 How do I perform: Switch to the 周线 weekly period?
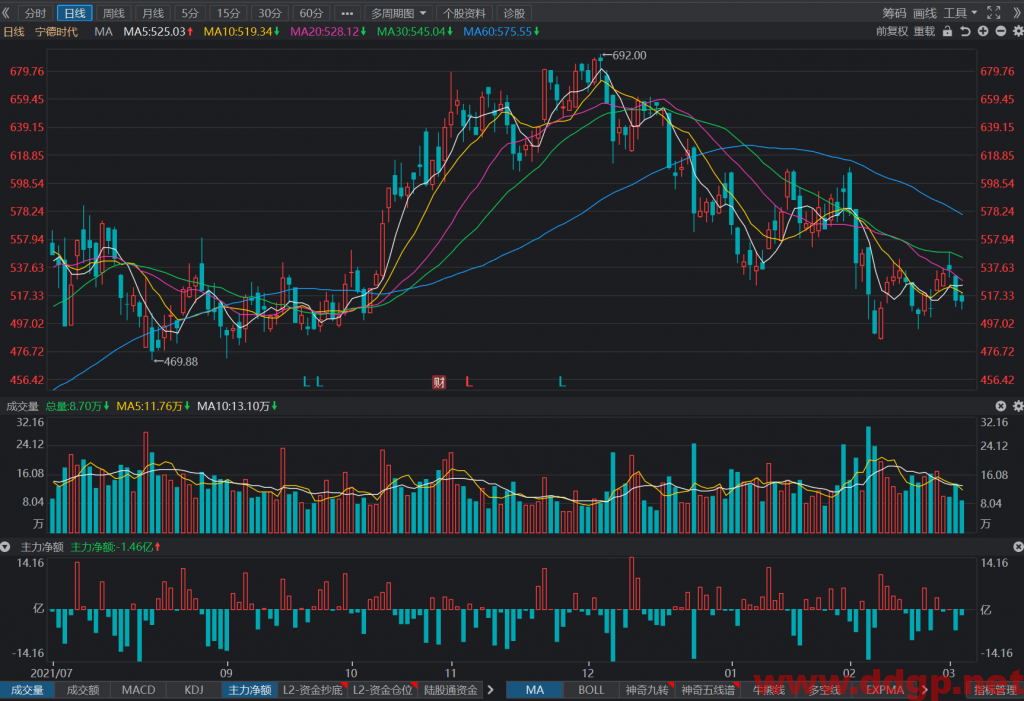[114, 13]
